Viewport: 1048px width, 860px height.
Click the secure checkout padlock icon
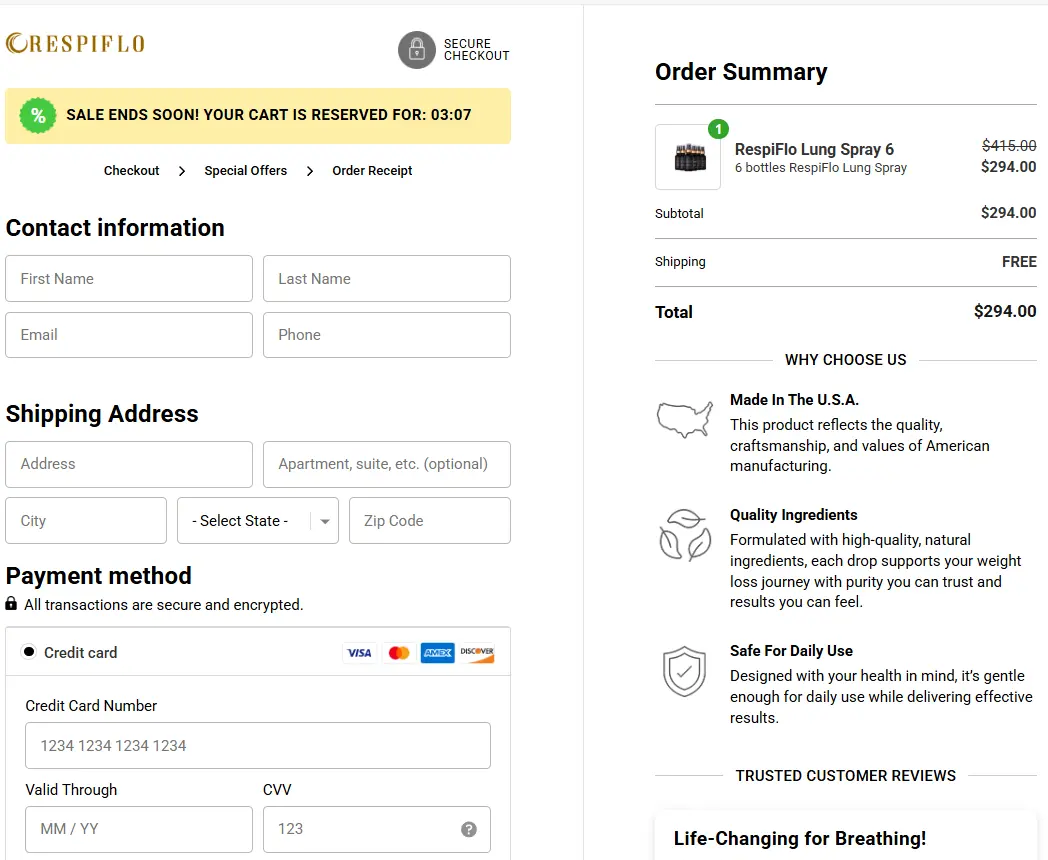tap(417, 49)
